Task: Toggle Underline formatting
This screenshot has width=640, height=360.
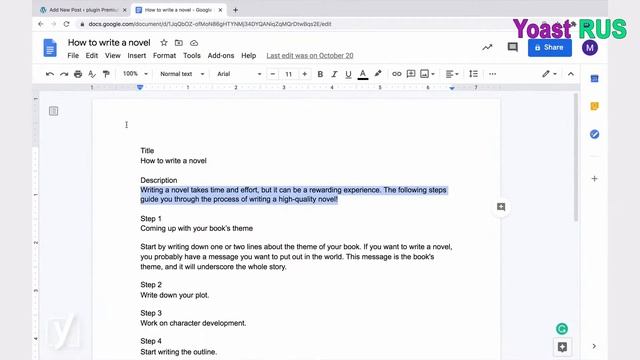Action: (348, 74)
